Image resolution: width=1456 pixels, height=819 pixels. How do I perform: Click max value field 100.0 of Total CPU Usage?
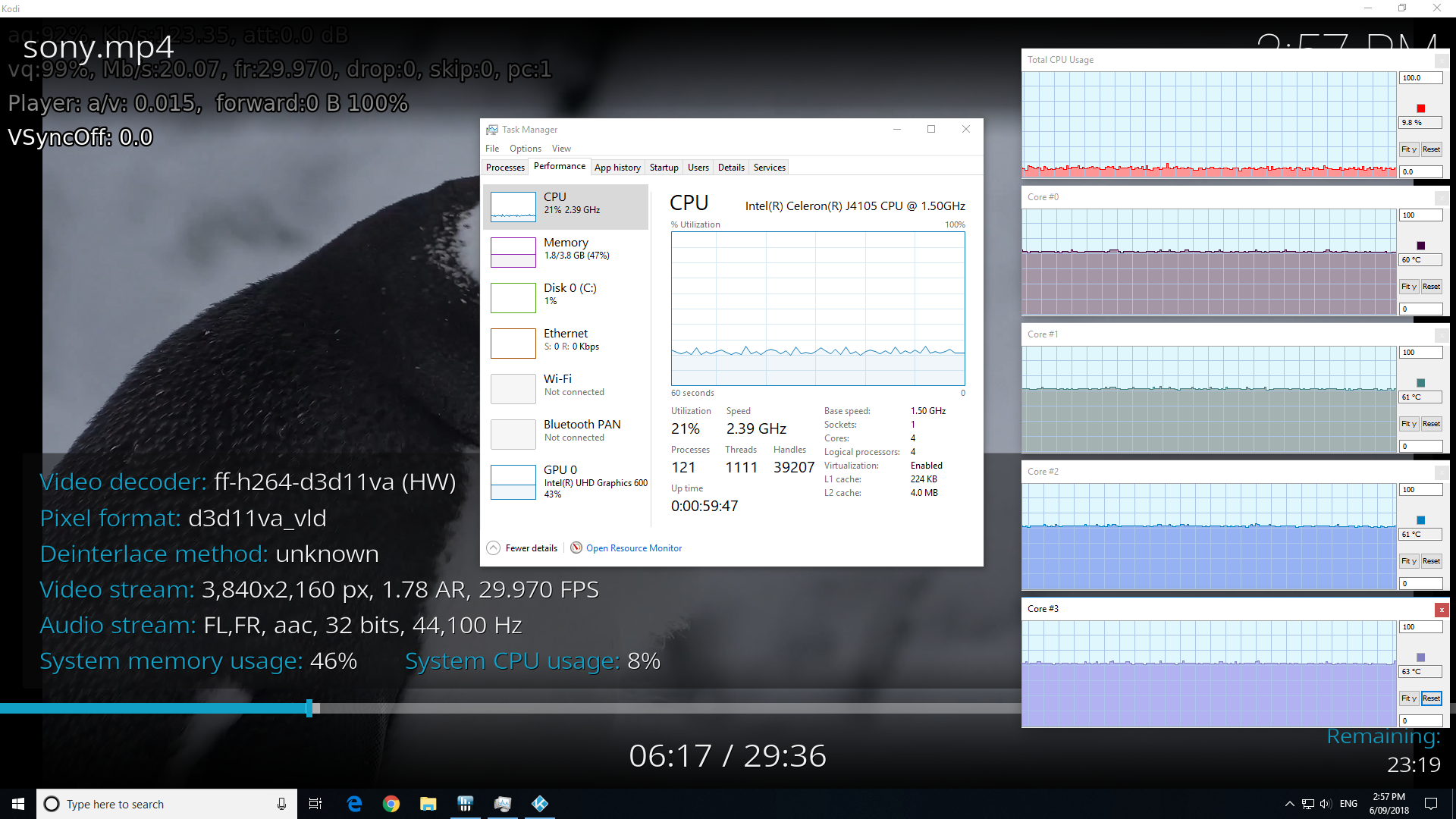[1420, 78]
